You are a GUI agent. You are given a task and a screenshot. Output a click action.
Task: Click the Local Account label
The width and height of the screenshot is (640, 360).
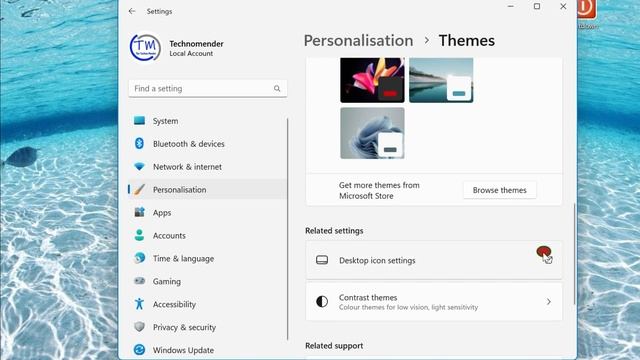pyautogui.click(x=191, y=53)
